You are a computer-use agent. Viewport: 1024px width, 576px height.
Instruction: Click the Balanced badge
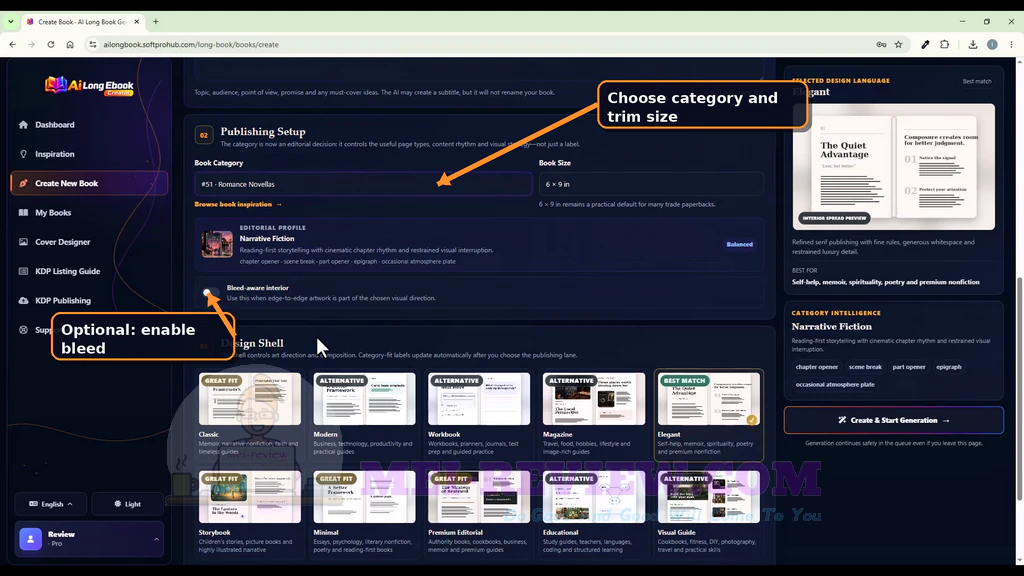739,244
